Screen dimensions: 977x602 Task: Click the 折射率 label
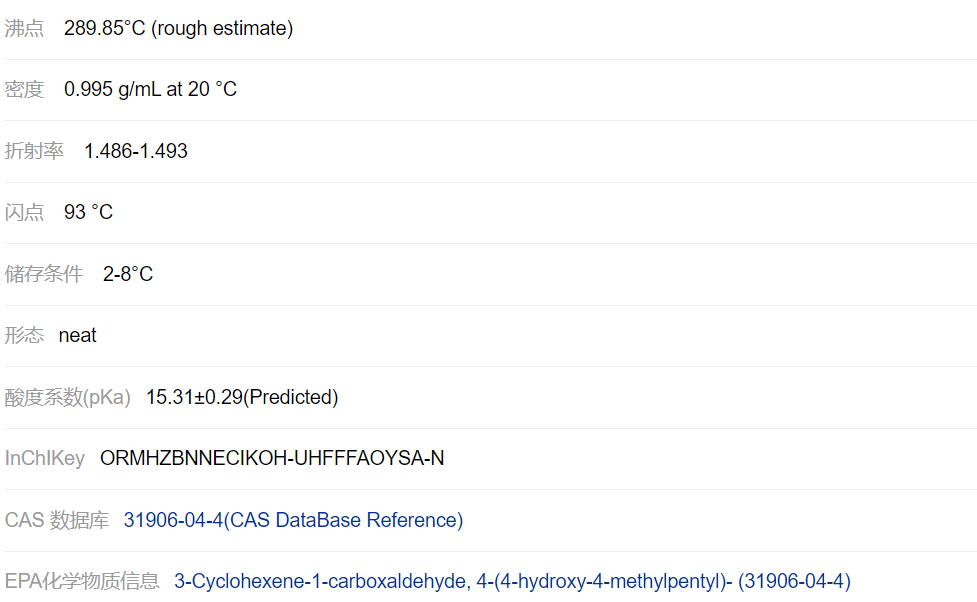34,151
